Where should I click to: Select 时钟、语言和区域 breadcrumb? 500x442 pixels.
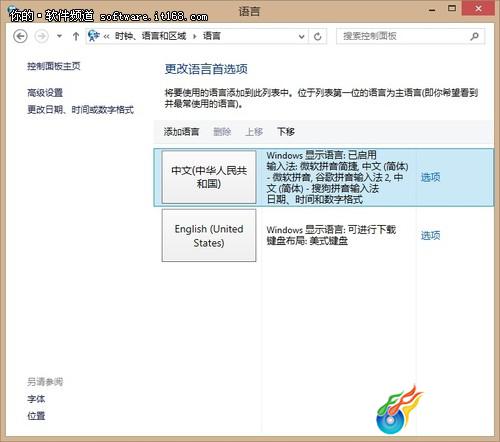click(150, 36)
